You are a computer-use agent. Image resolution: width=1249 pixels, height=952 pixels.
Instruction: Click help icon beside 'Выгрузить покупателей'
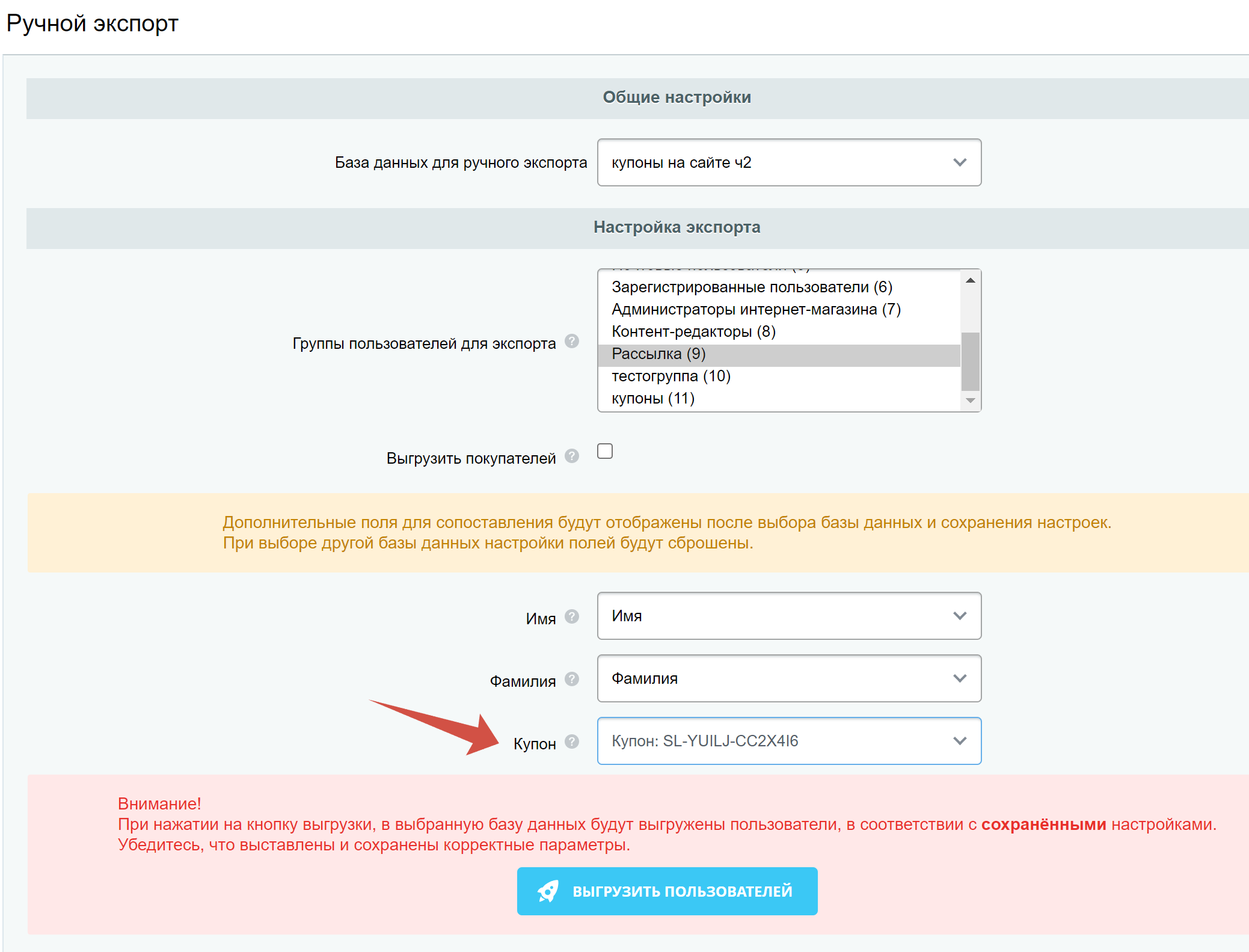point(572,456)
